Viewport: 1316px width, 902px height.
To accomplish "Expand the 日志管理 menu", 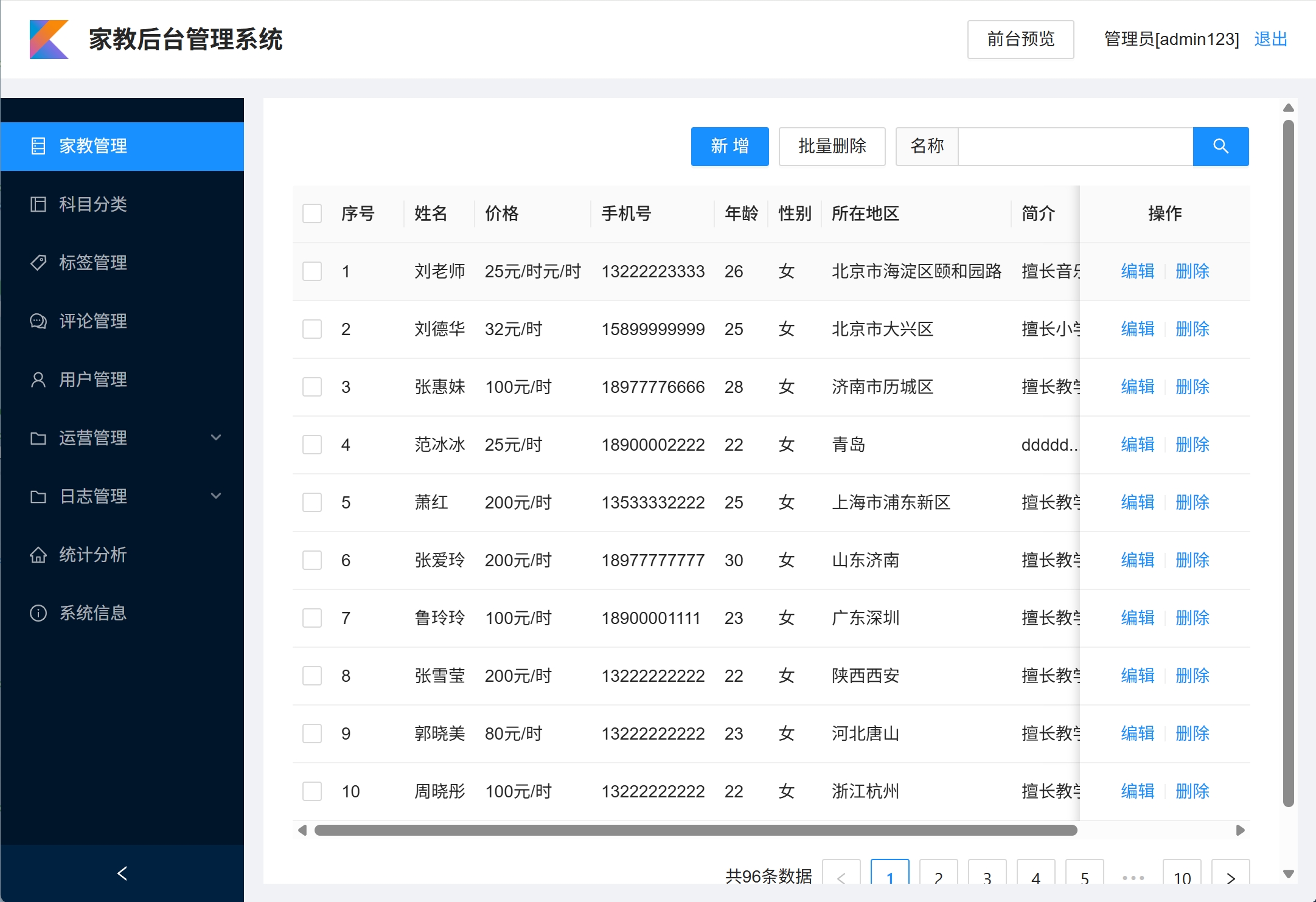I will click(122, 496).
